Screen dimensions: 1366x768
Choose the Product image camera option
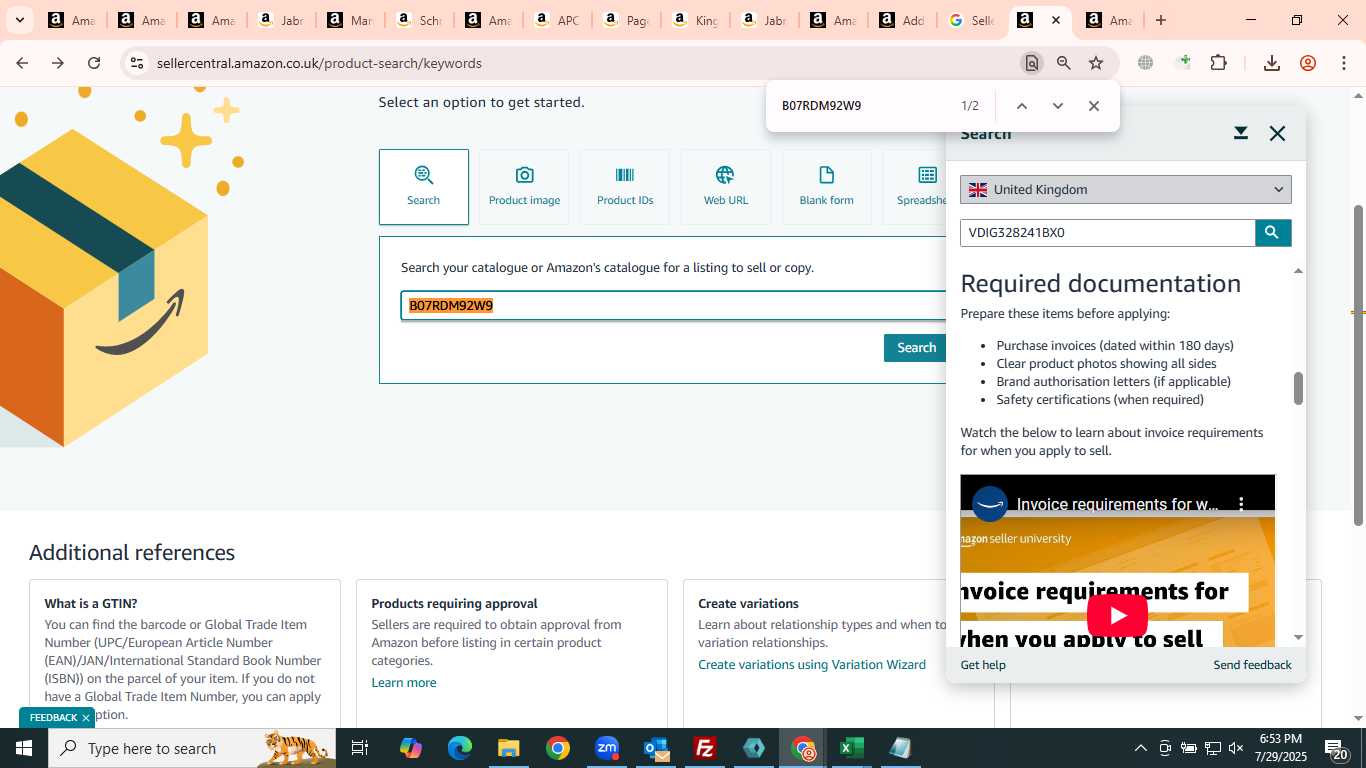[524, 187]
